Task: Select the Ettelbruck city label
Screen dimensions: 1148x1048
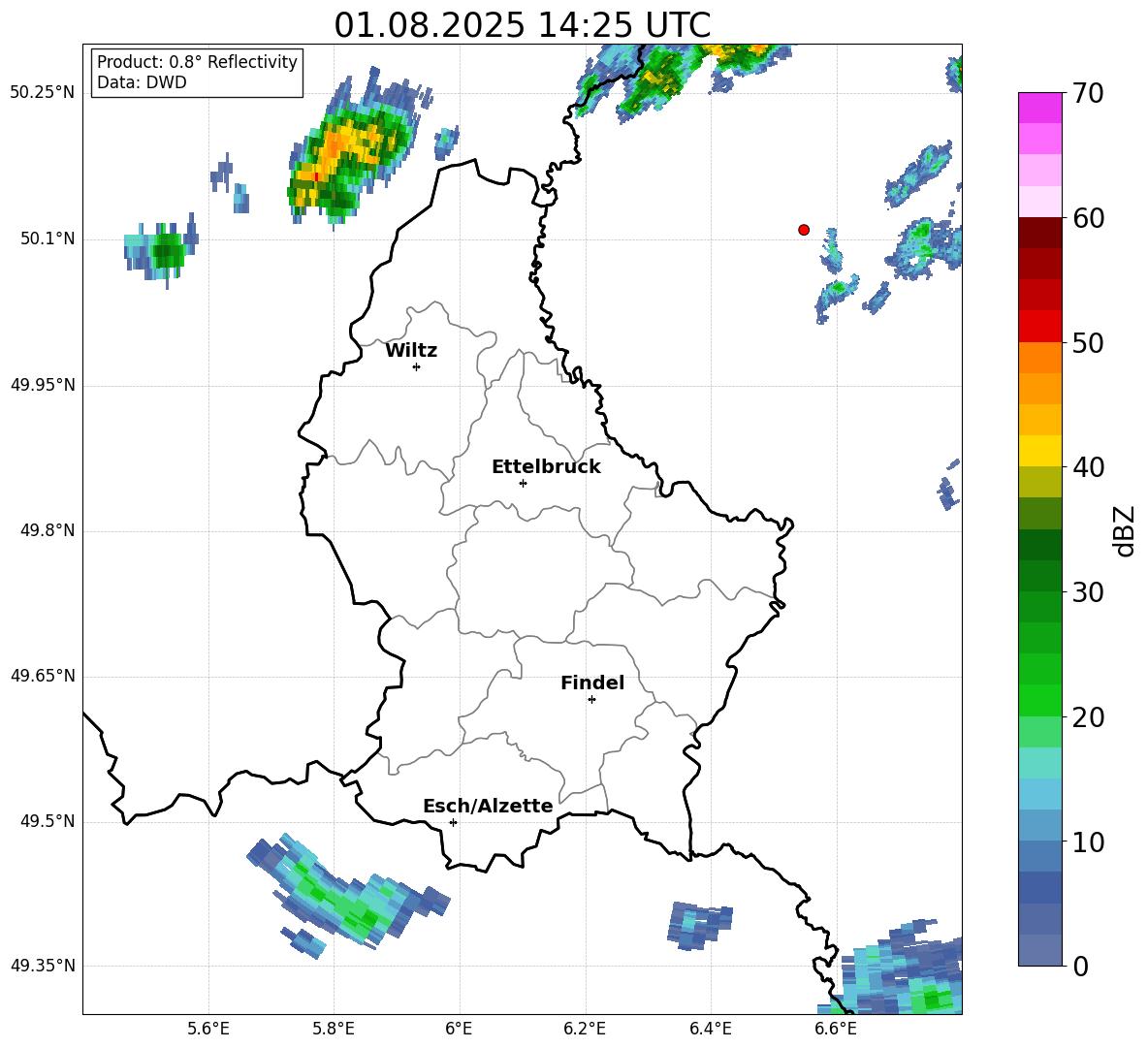Action: click(546, 466)
